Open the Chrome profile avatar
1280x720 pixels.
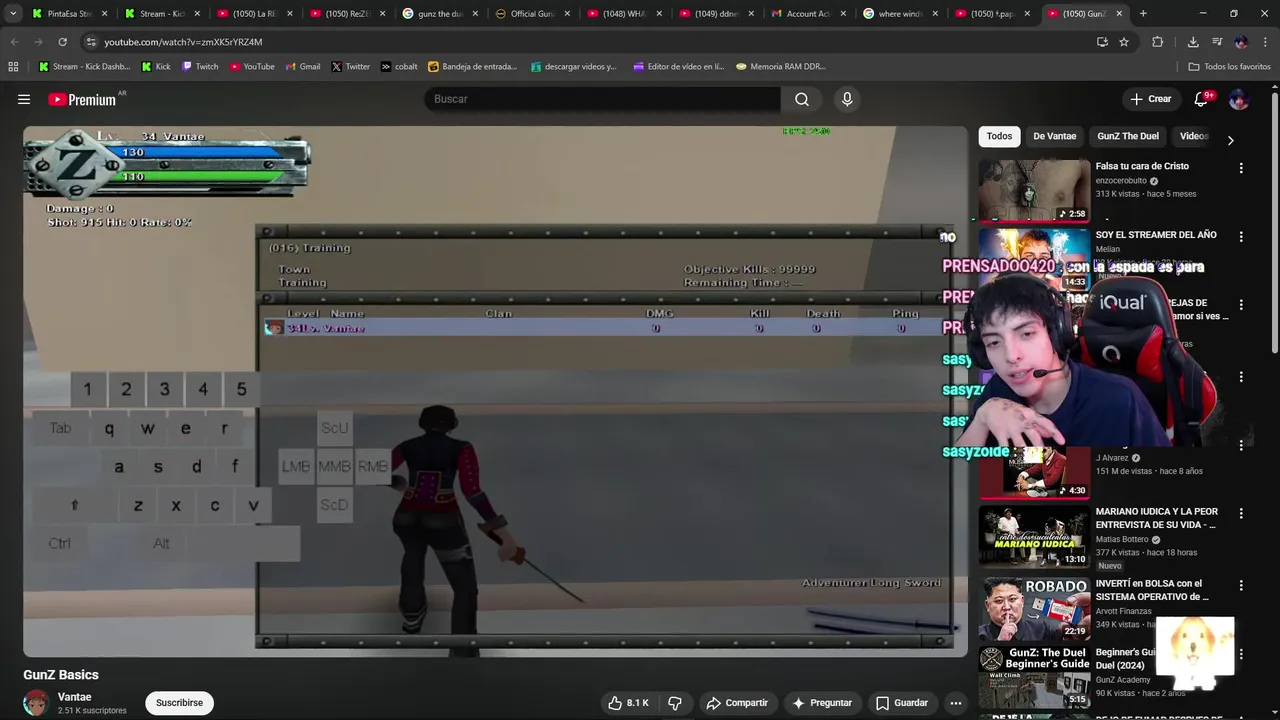tap(1241, 42)
